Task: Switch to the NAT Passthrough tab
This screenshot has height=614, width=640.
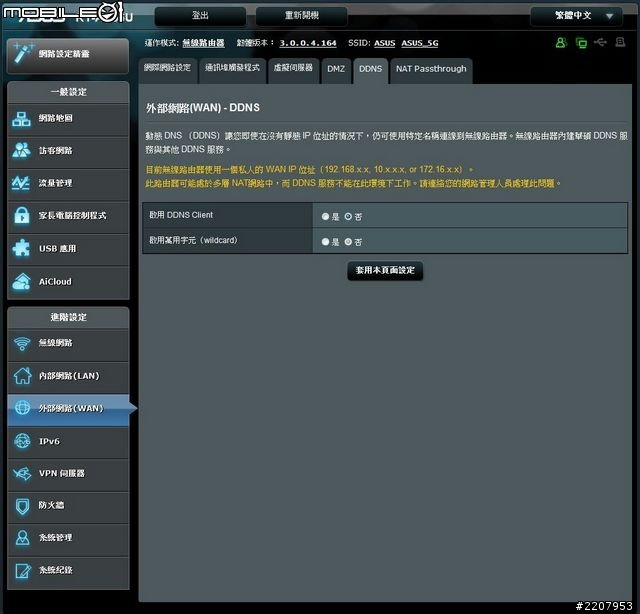Action: pos(429,68)
